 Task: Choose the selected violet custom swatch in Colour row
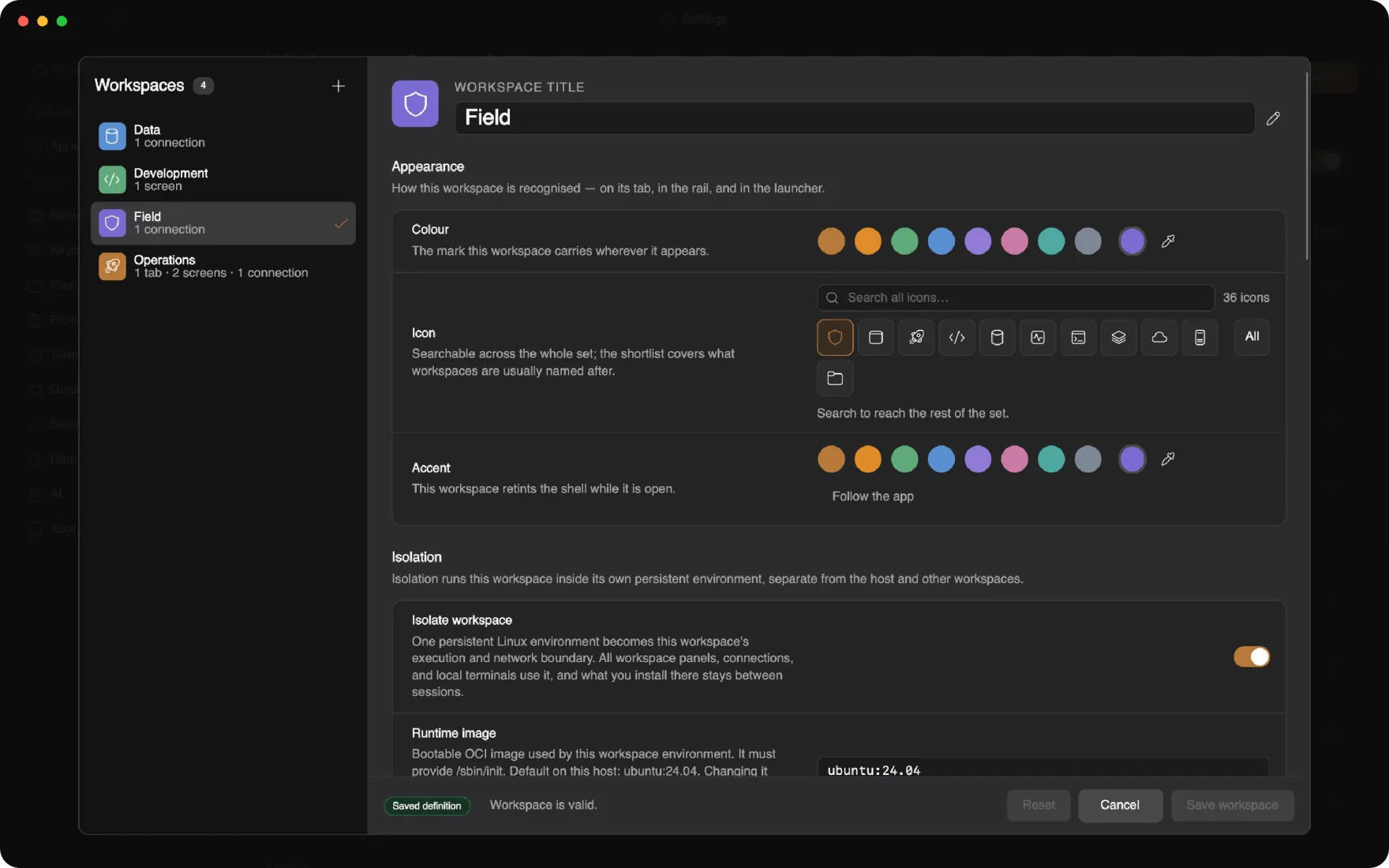click(x=1133, y=241)
